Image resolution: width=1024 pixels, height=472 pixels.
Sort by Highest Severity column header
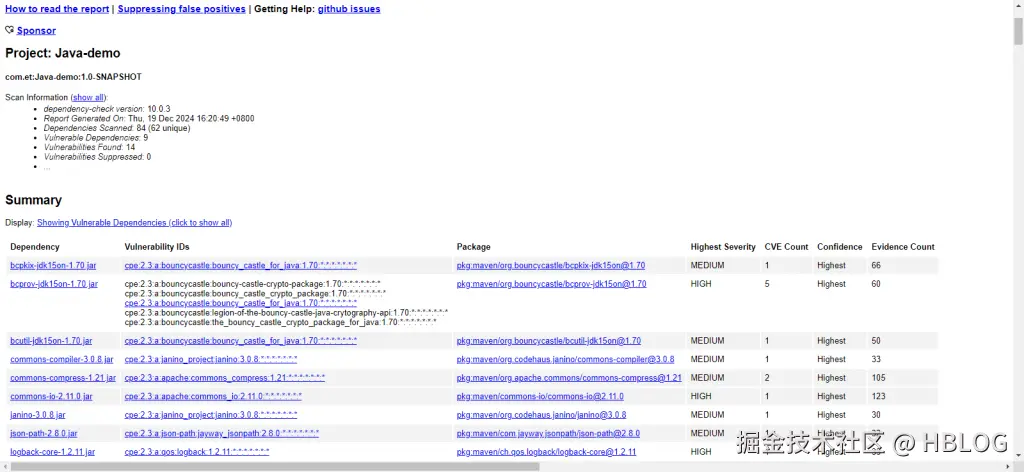(723, 247)
